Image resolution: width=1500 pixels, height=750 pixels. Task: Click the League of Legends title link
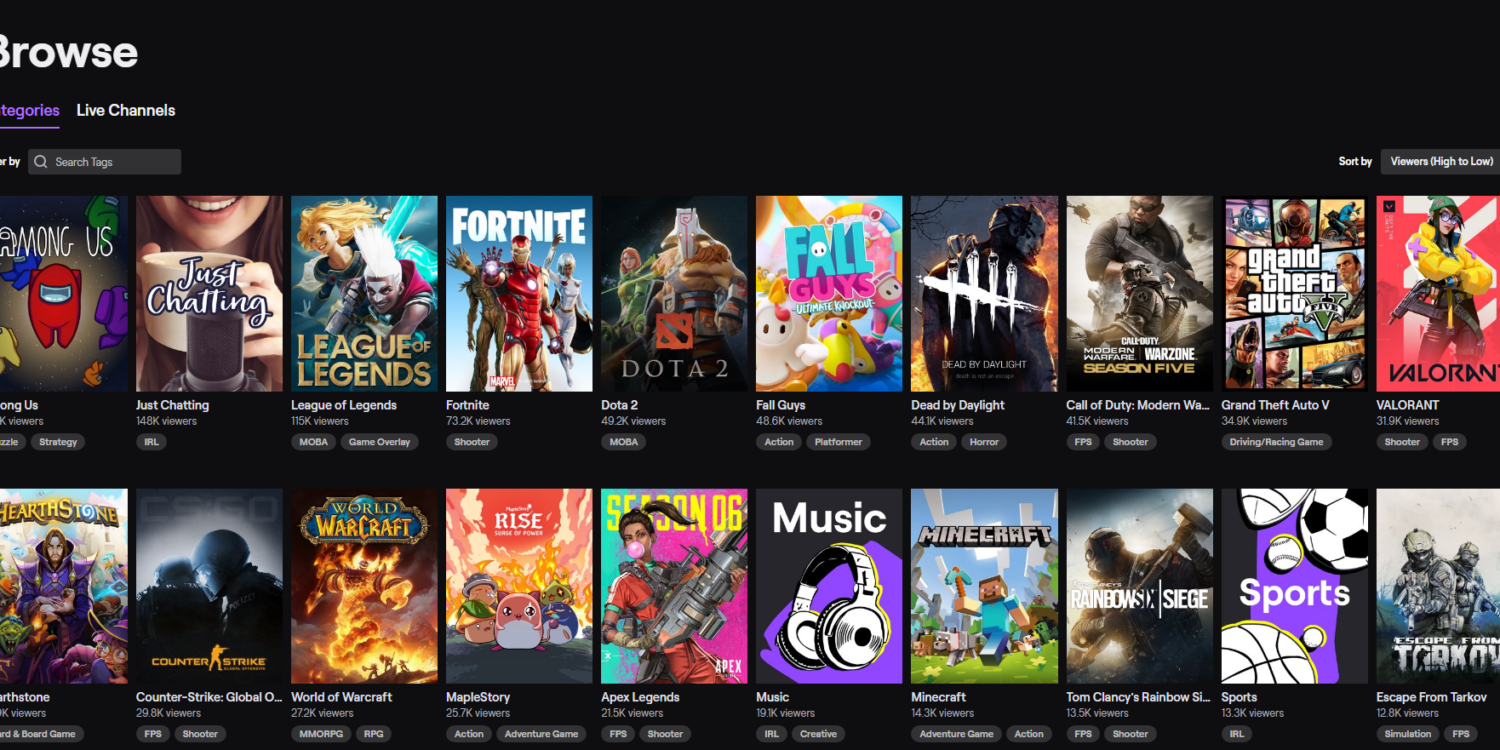coord(343,405)
